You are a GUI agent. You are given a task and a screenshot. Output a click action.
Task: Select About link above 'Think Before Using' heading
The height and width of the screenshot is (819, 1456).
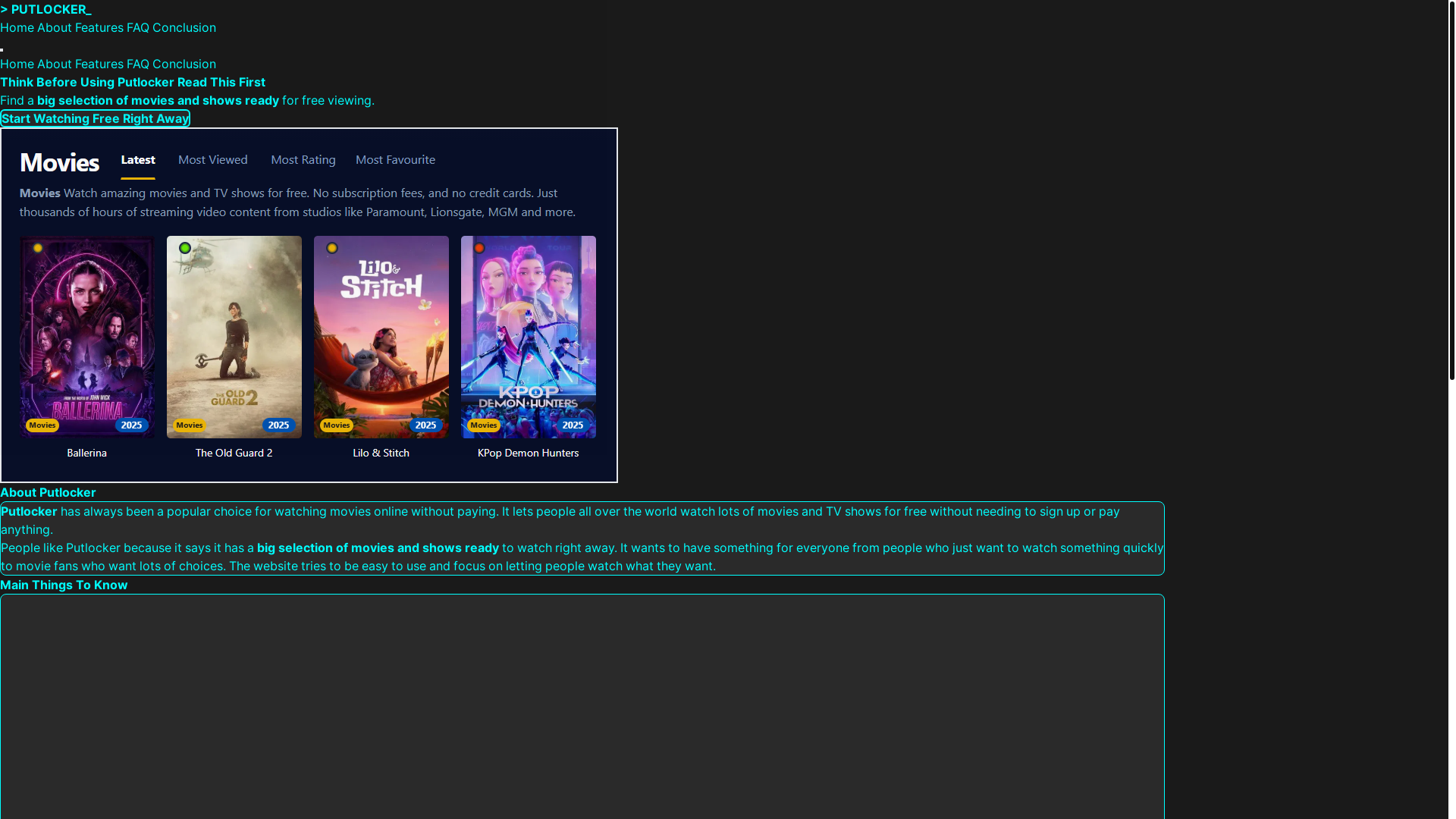point(55,64)
